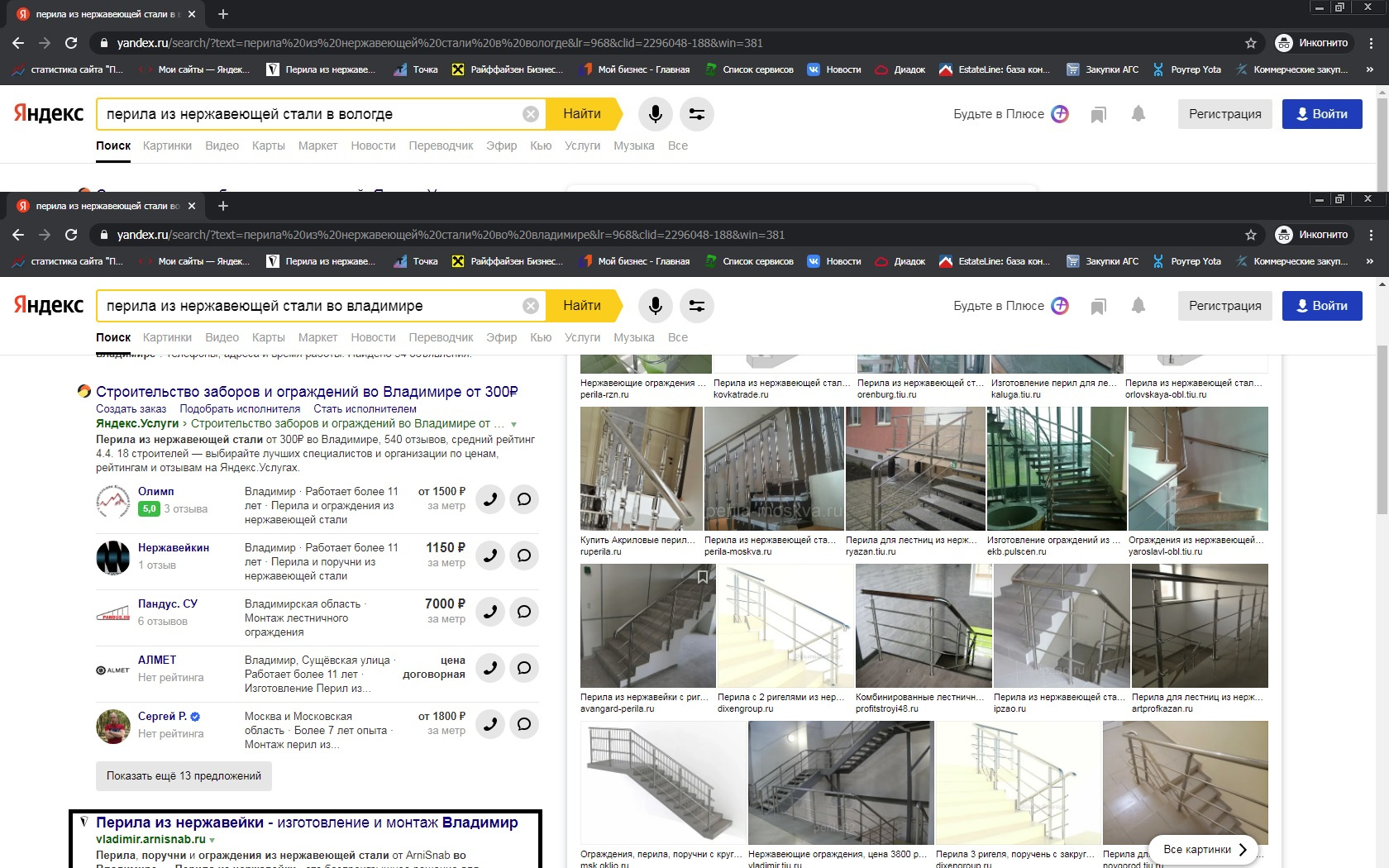Open the ruperila.ru railing image thumbnail
The width and height of the screenshot is (1389, 868).
click(x=641, y=469)
